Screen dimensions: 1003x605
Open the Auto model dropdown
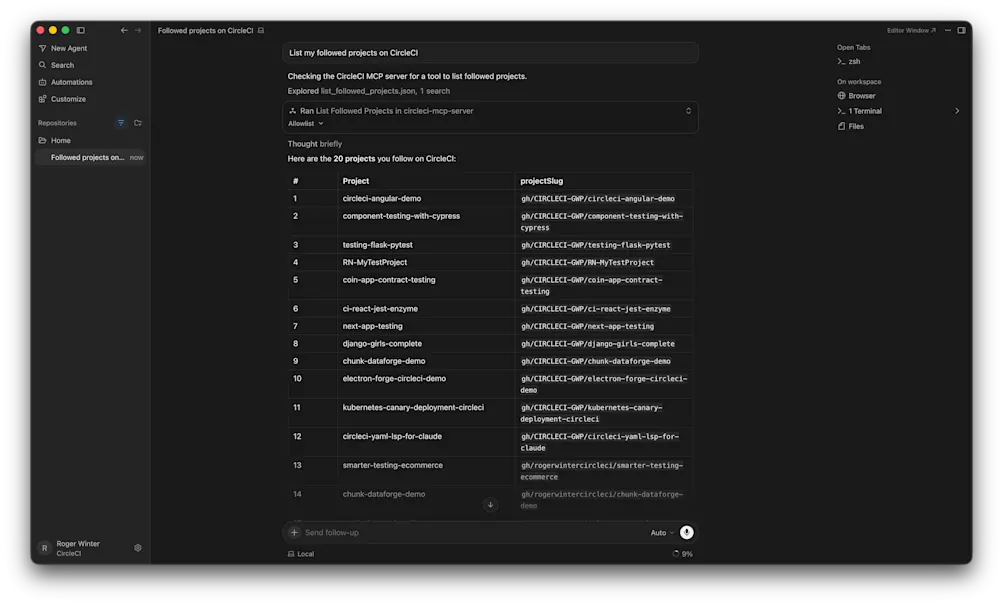click(661, 533)
